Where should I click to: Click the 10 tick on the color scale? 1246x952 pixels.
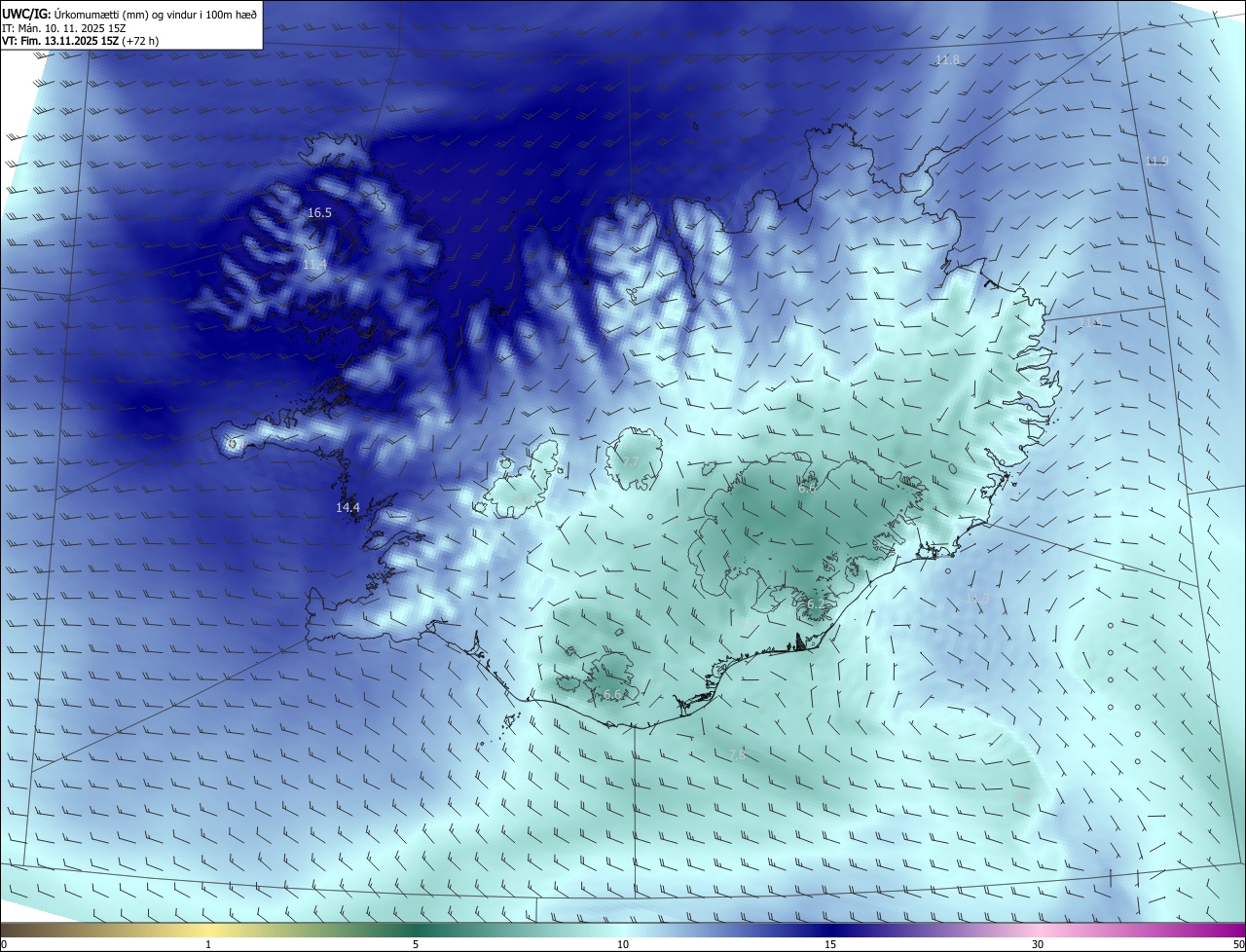pyautogui.click(x=623, y=944)
